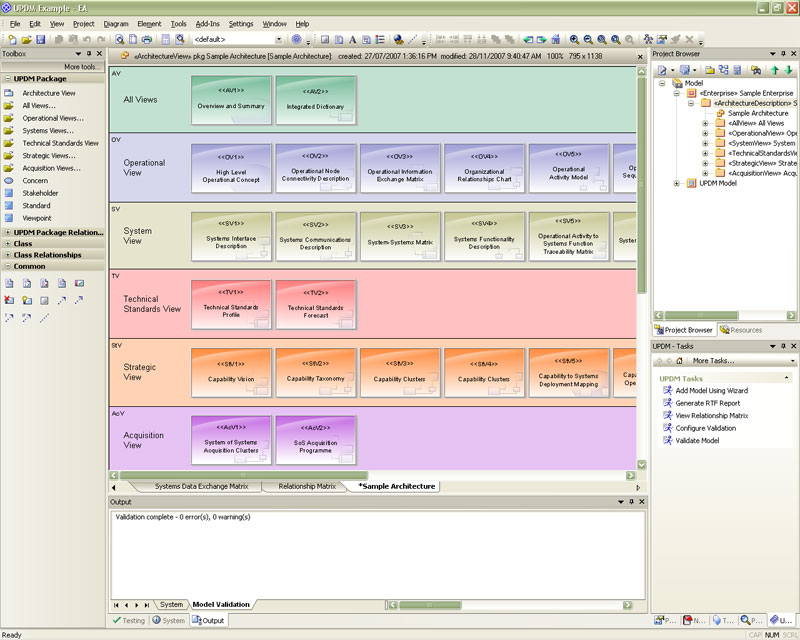This screenshot has height=640, width=800.
Task: Select the Stakeholder tool in the Toolbox
Action: 40,193
